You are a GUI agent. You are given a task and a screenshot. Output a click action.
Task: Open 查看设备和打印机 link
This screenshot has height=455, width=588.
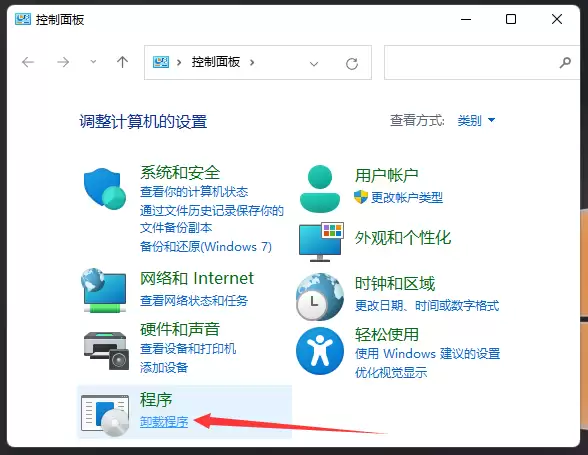pos(188,348)
